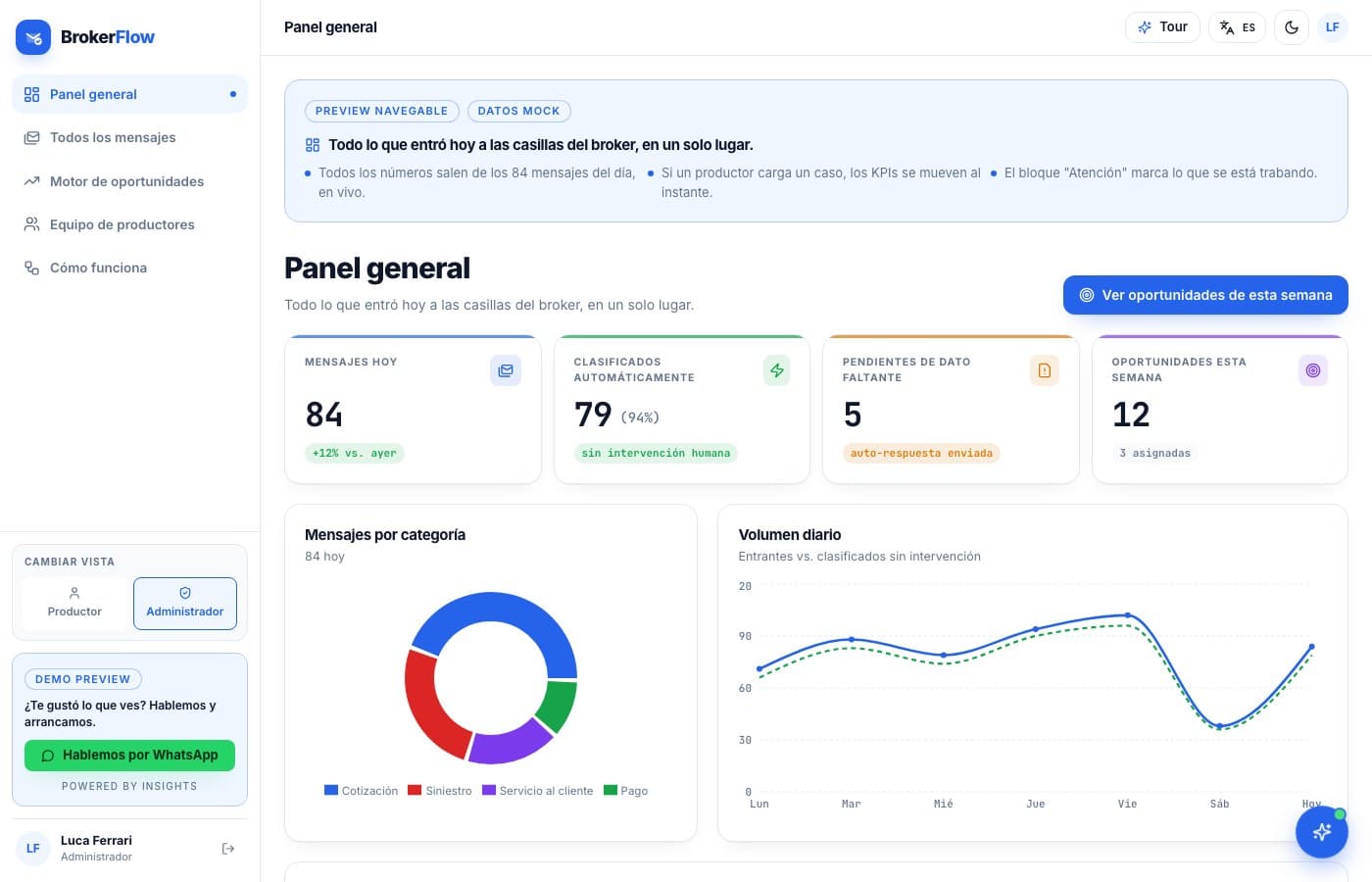The height and width of the screenshot is (882, 1372).
Task: Click the LF avatar beside Luca Ferrari
Action: click(x=33, y=849)
